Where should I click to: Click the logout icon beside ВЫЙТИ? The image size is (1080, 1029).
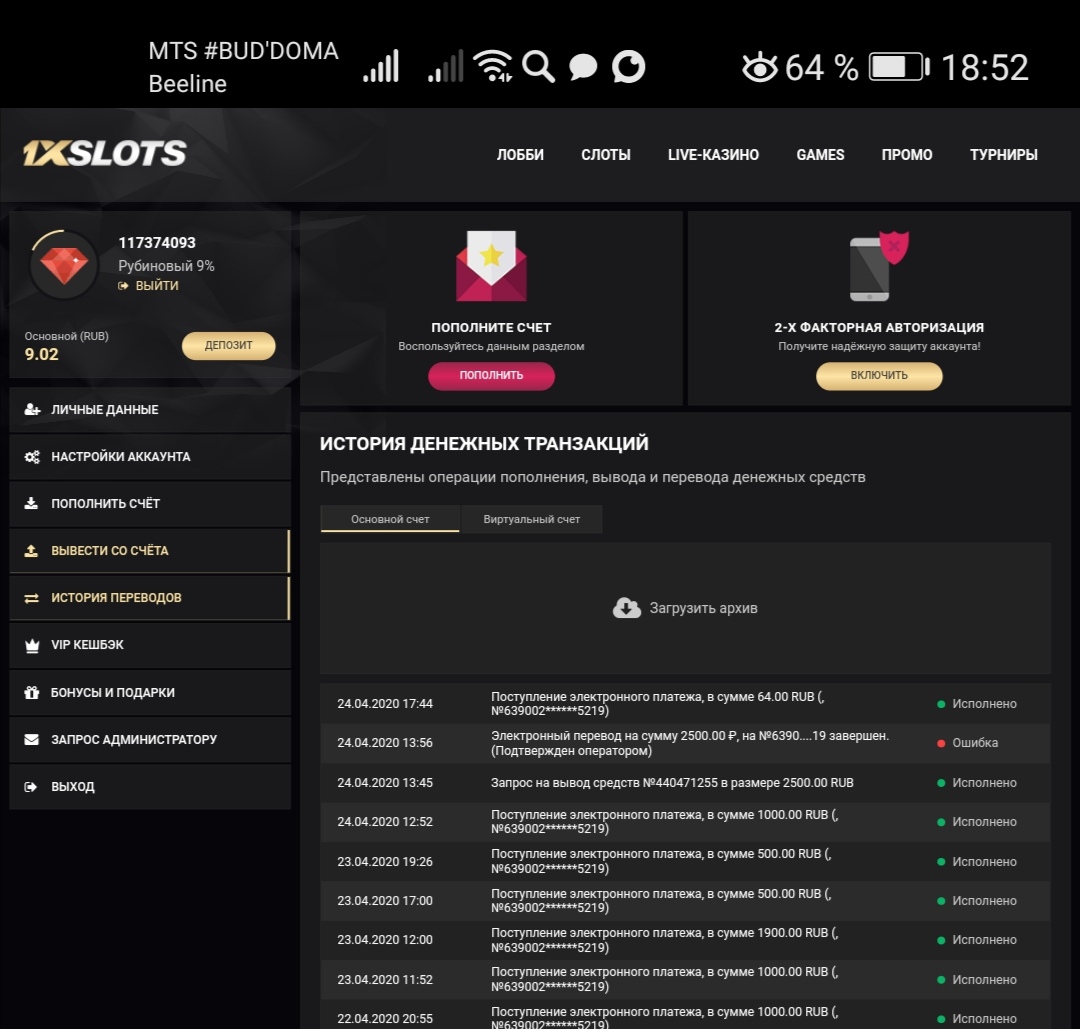(x=123, y=286)
